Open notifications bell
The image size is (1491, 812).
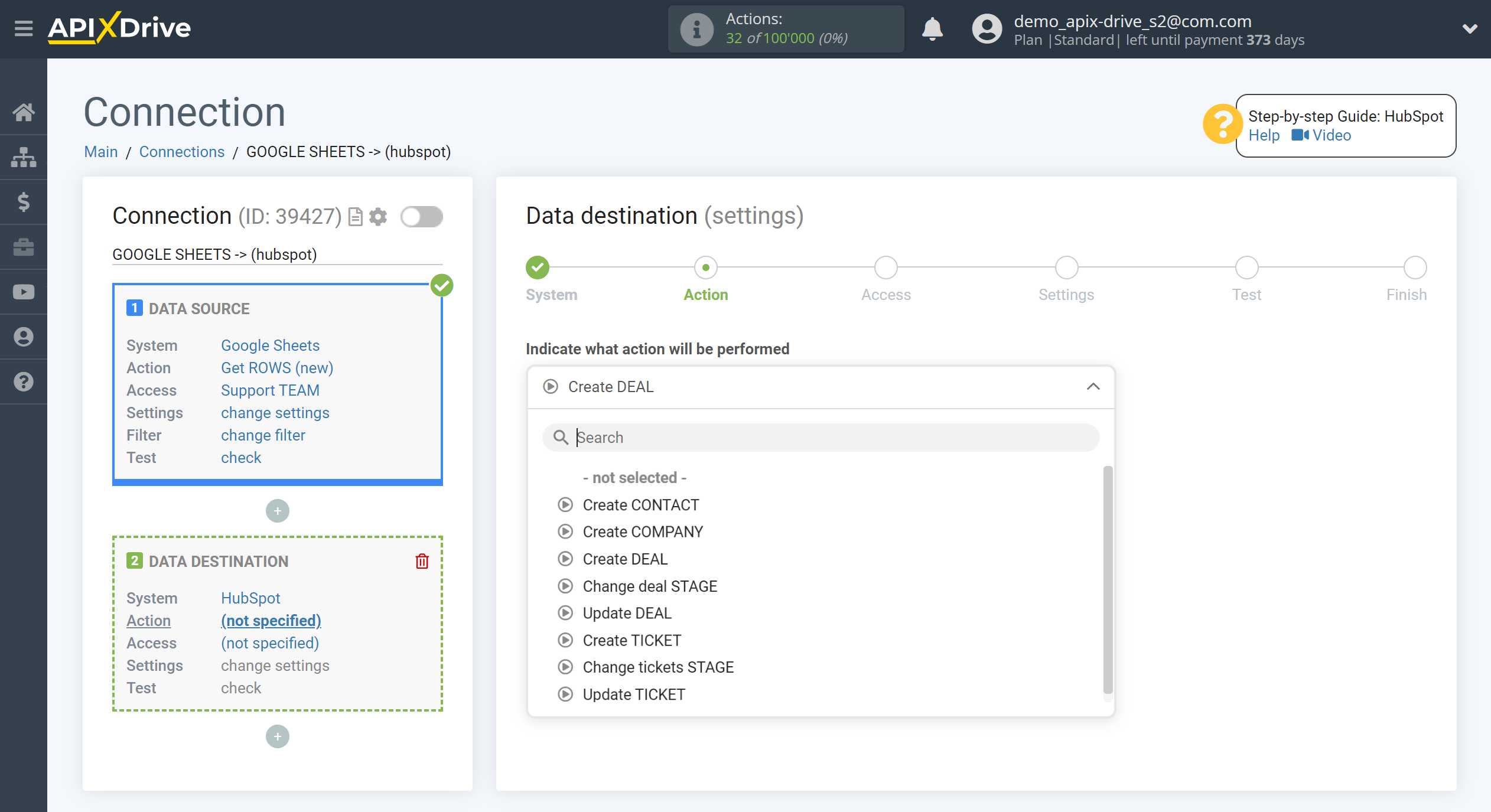932,28
